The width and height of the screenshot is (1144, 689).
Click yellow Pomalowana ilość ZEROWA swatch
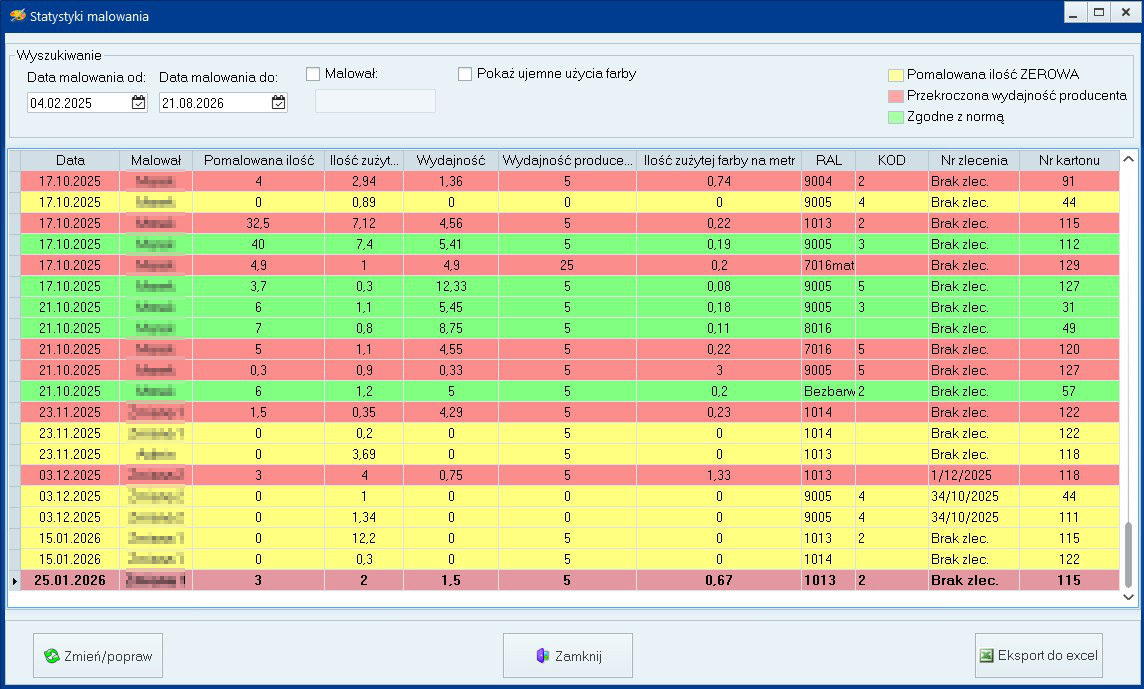pos(896,75)
